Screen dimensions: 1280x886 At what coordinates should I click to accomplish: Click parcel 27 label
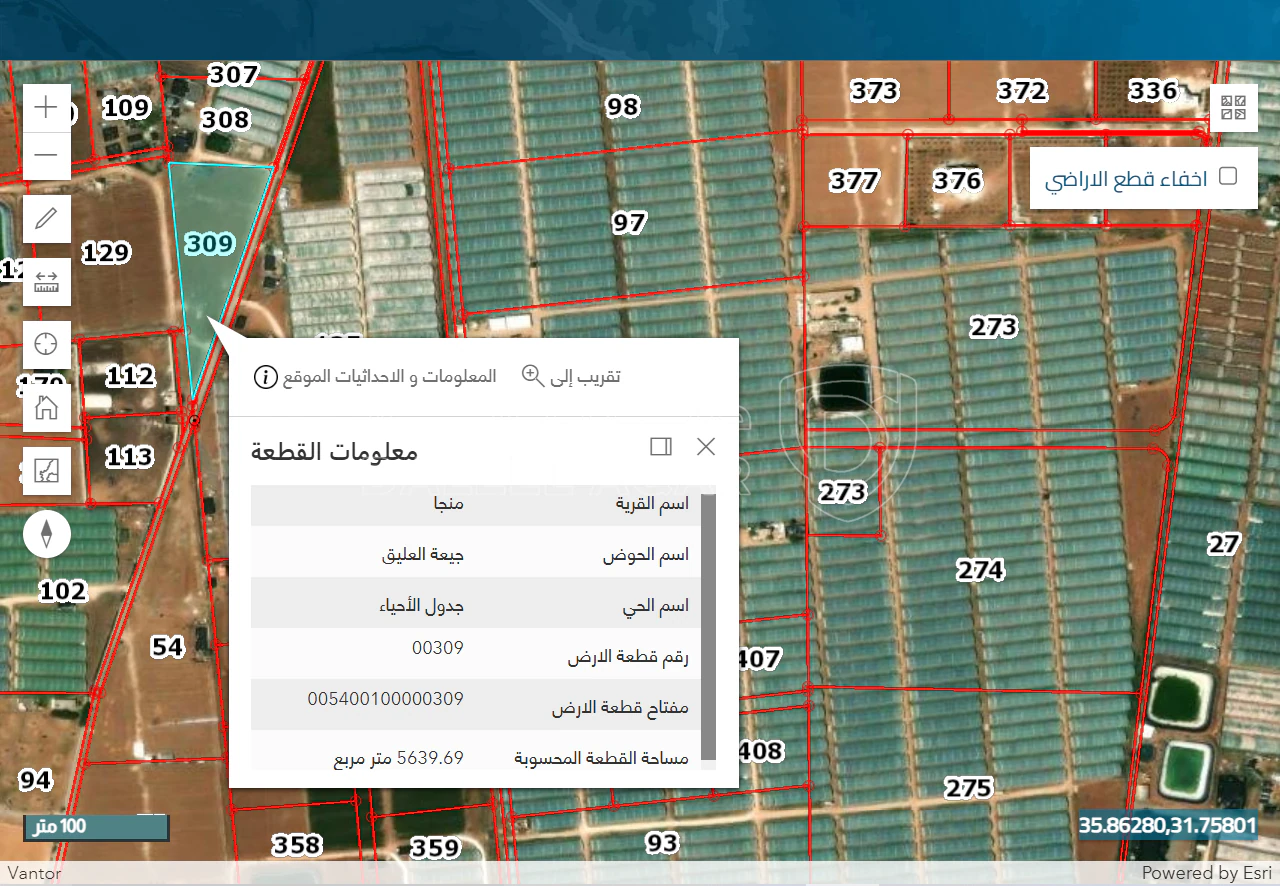click(1223, 544)
